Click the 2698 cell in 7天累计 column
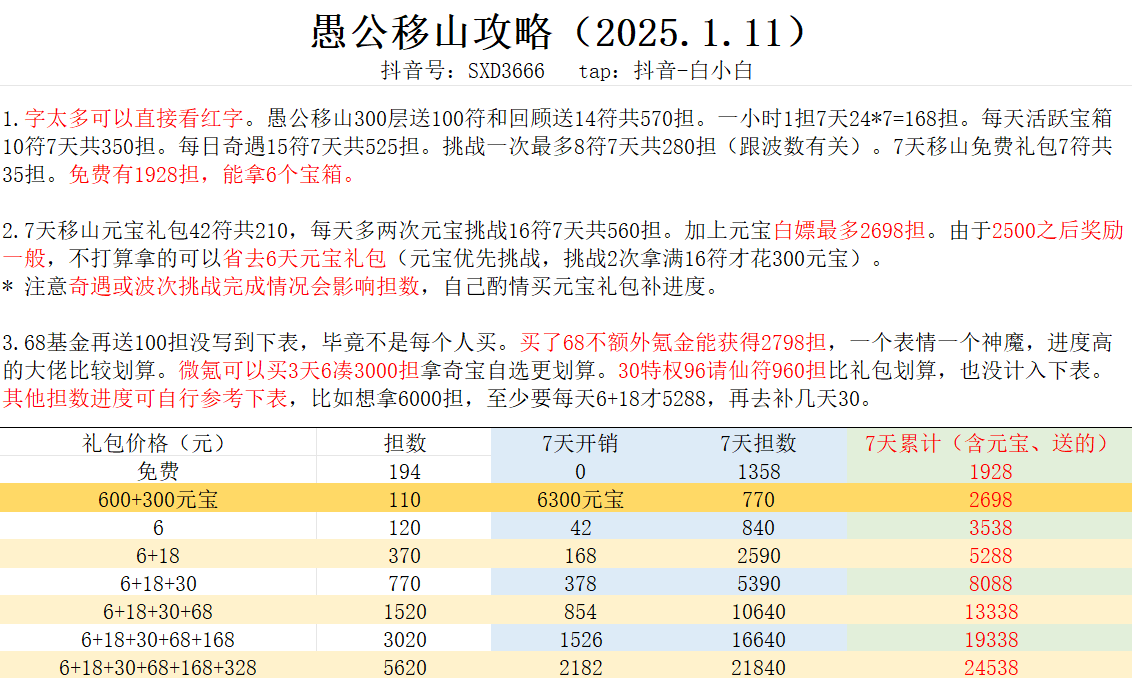1132x678 pixels. pos(990,499)
